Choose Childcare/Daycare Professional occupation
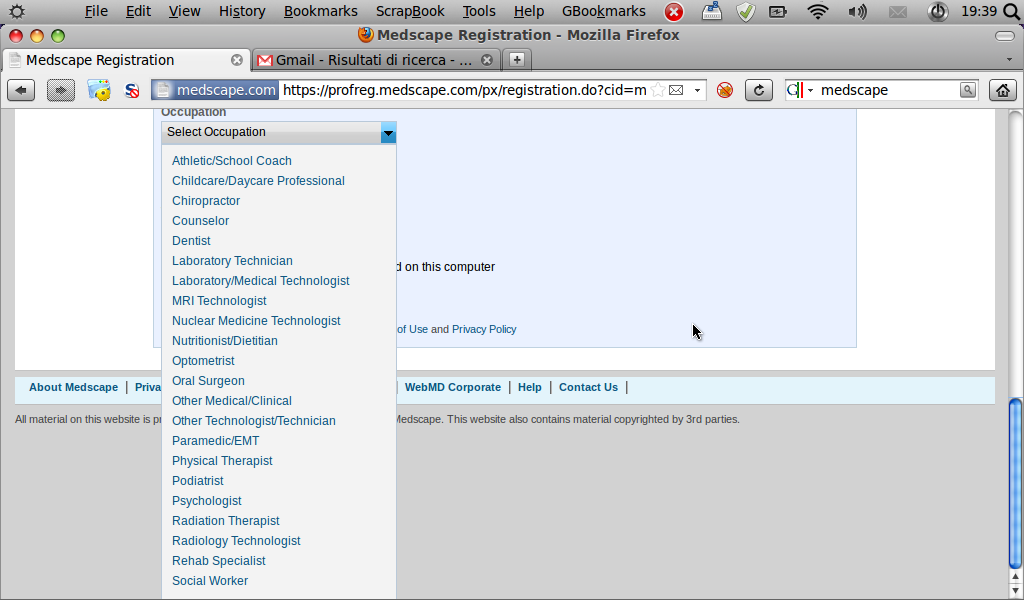 click(x=258, y=181)
